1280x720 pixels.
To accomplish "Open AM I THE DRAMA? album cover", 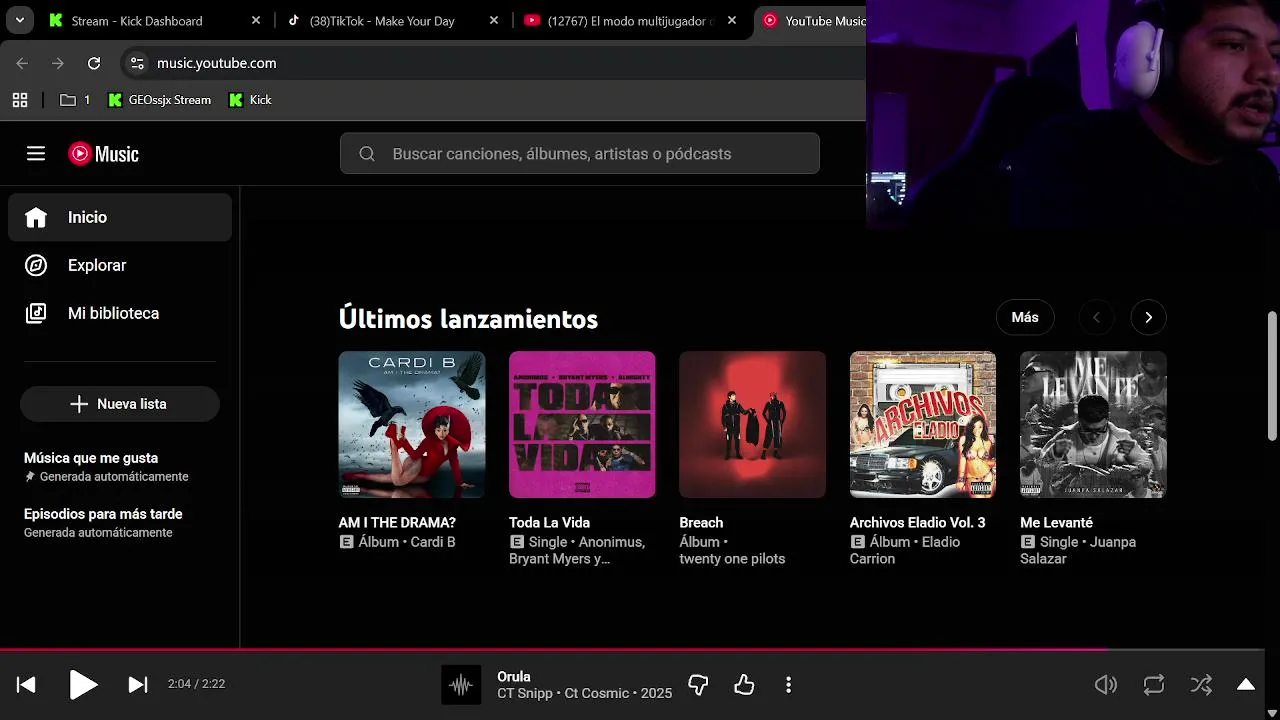I will (412, 424).
